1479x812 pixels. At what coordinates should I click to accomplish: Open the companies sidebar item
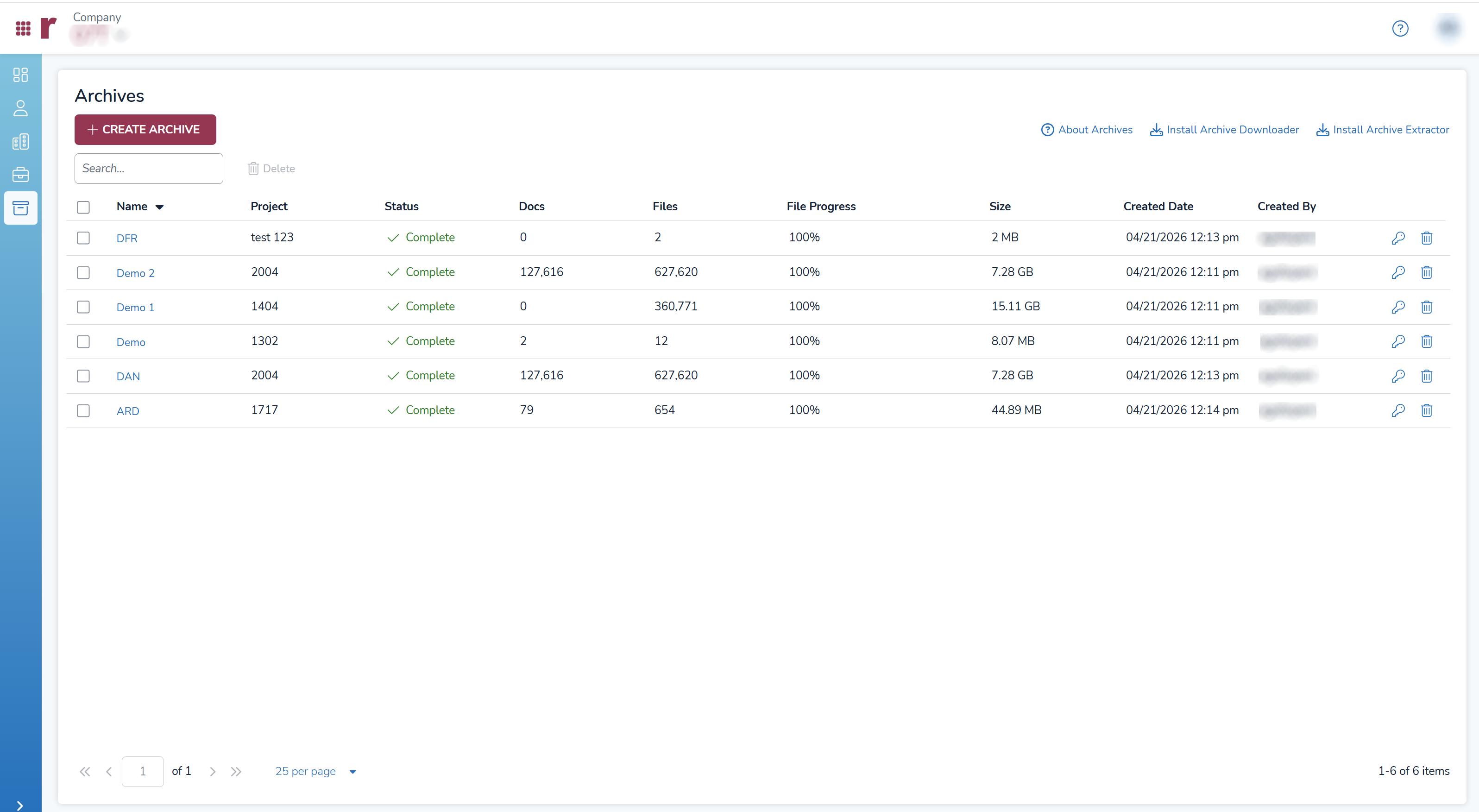tap(21, 141)
